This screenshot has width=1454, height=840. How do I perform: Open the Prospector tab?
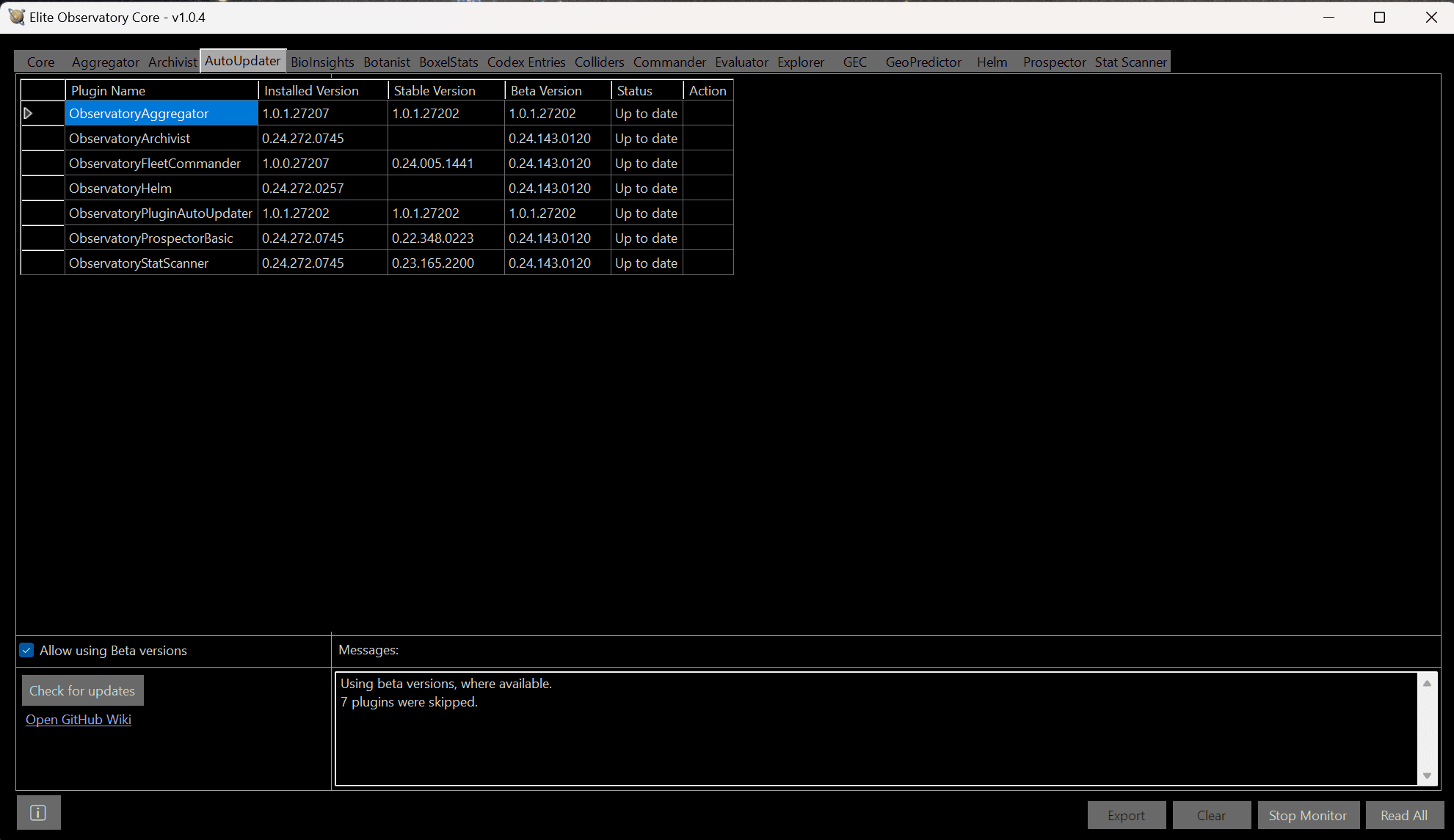pyautogui.click(x=1054, y=62)
